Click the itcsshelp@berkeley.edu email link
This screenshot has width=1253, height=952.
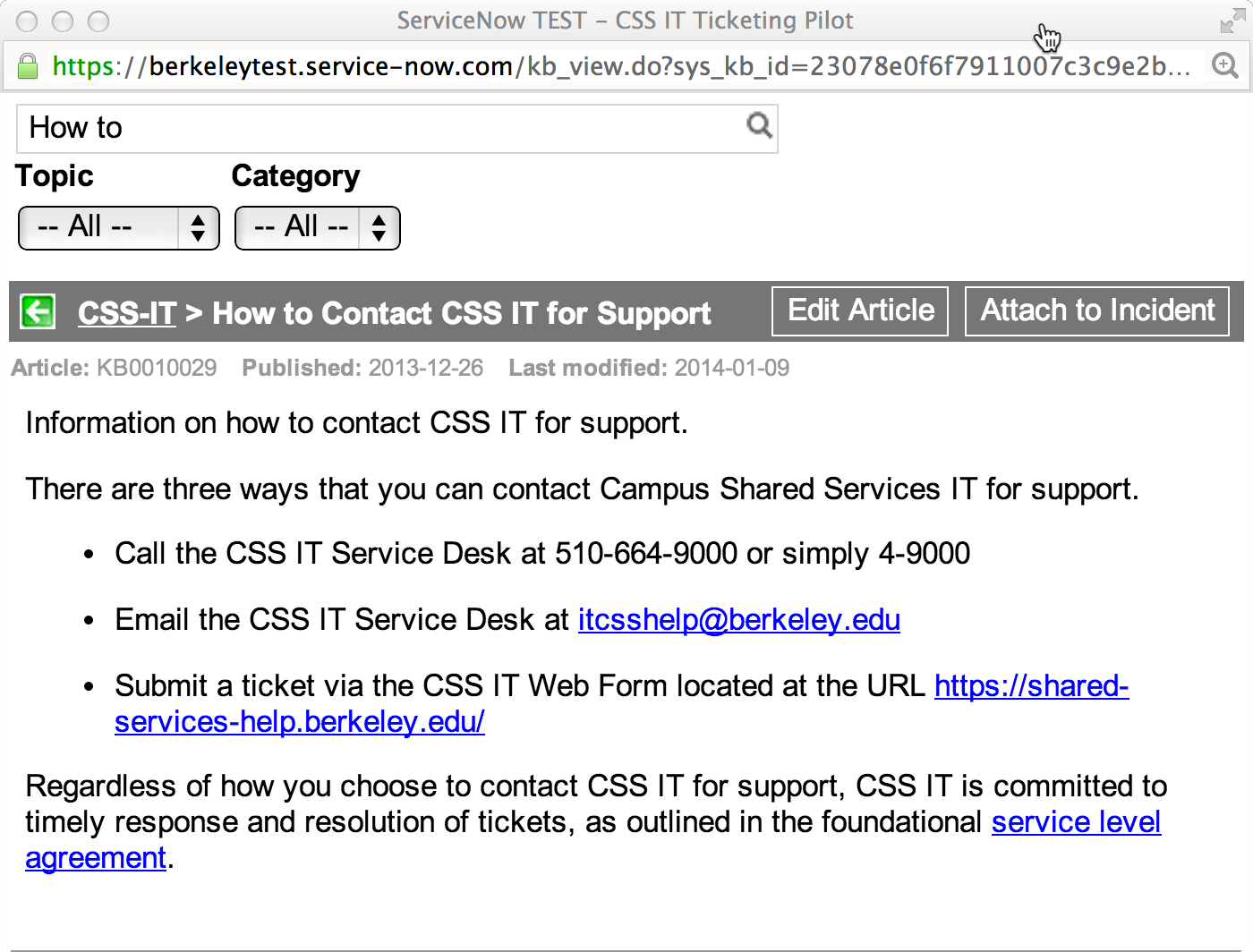tap(738, 619)
